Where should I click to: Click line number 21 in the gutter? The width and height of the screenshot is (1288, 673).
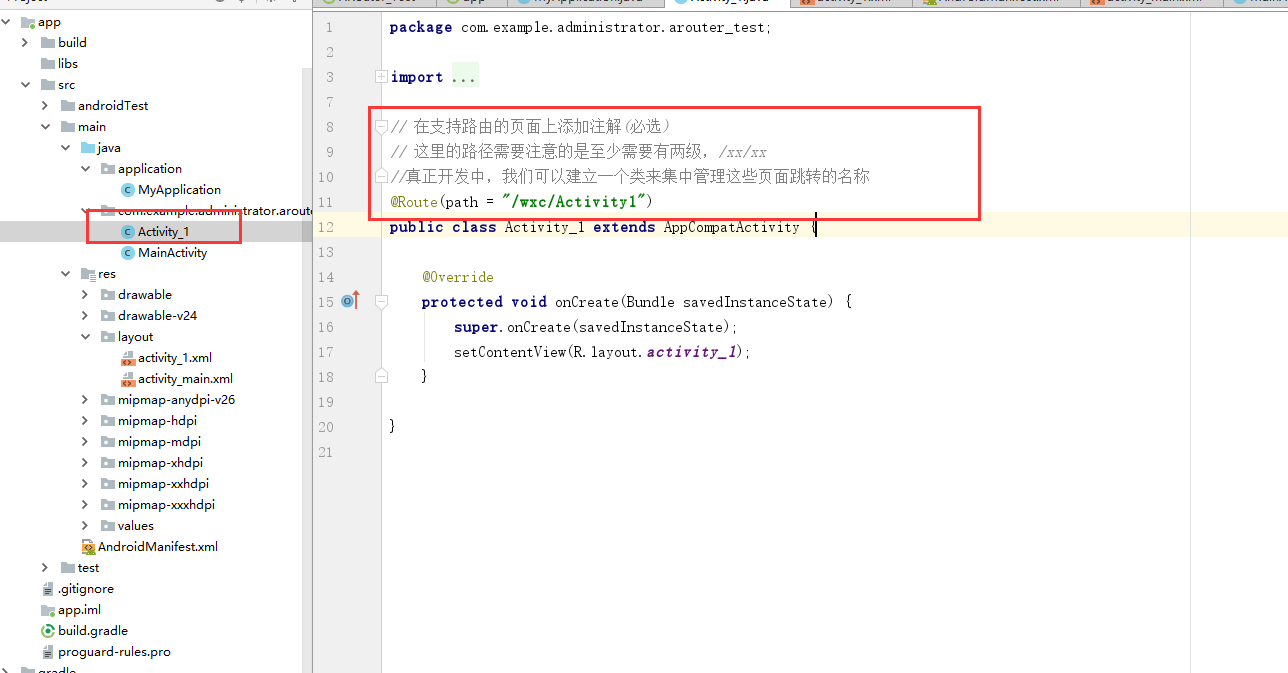point(325,452)
